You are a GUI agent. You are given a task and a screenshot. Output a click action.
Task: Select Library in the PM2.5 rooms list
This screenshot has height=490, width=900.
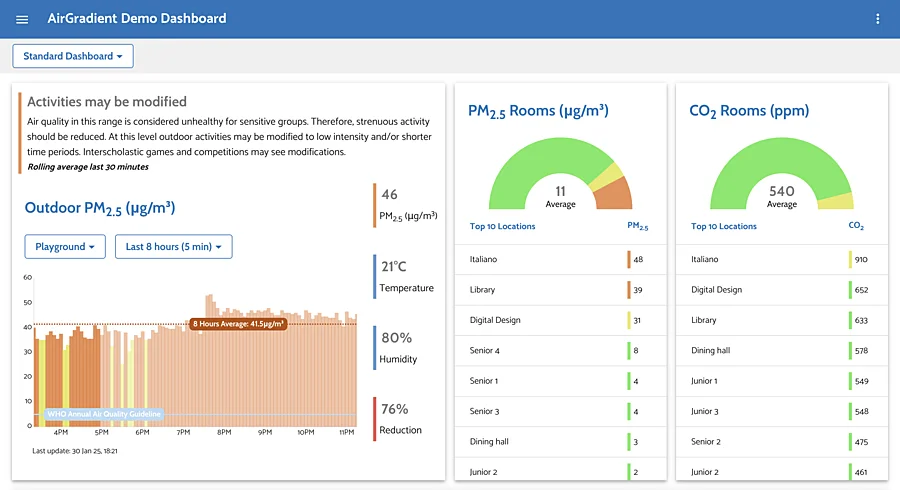pyautogui.click(x=484, y=290)
